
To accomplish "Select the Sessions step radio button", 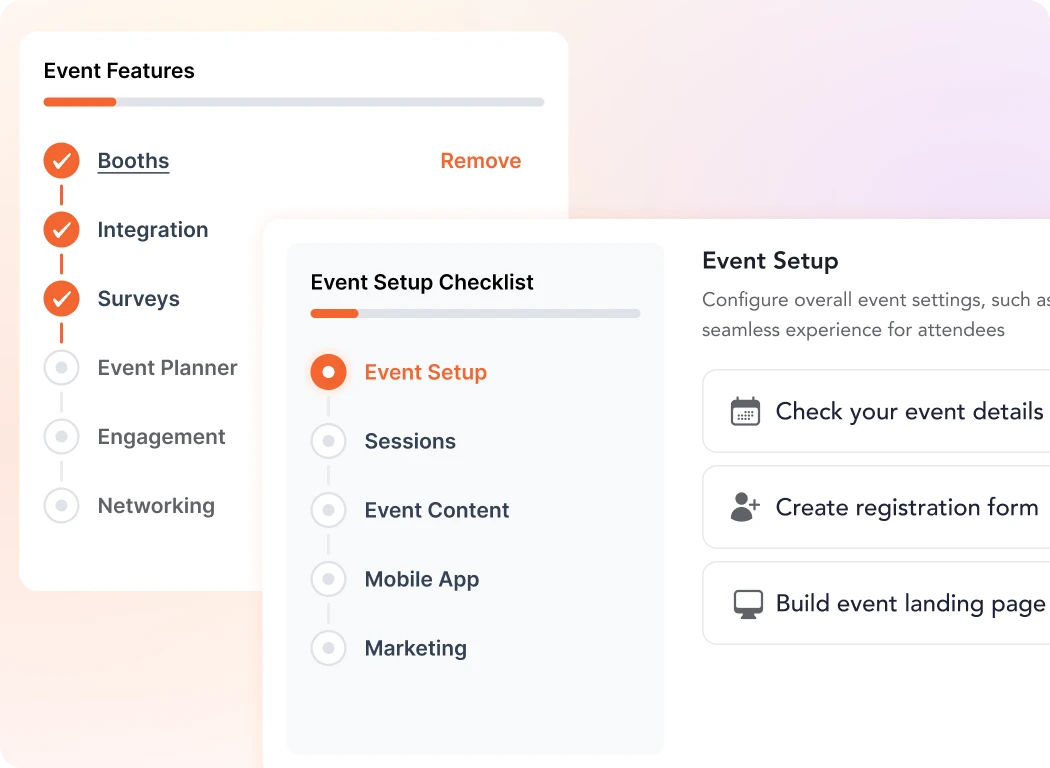I will click(x=328, y=441).
